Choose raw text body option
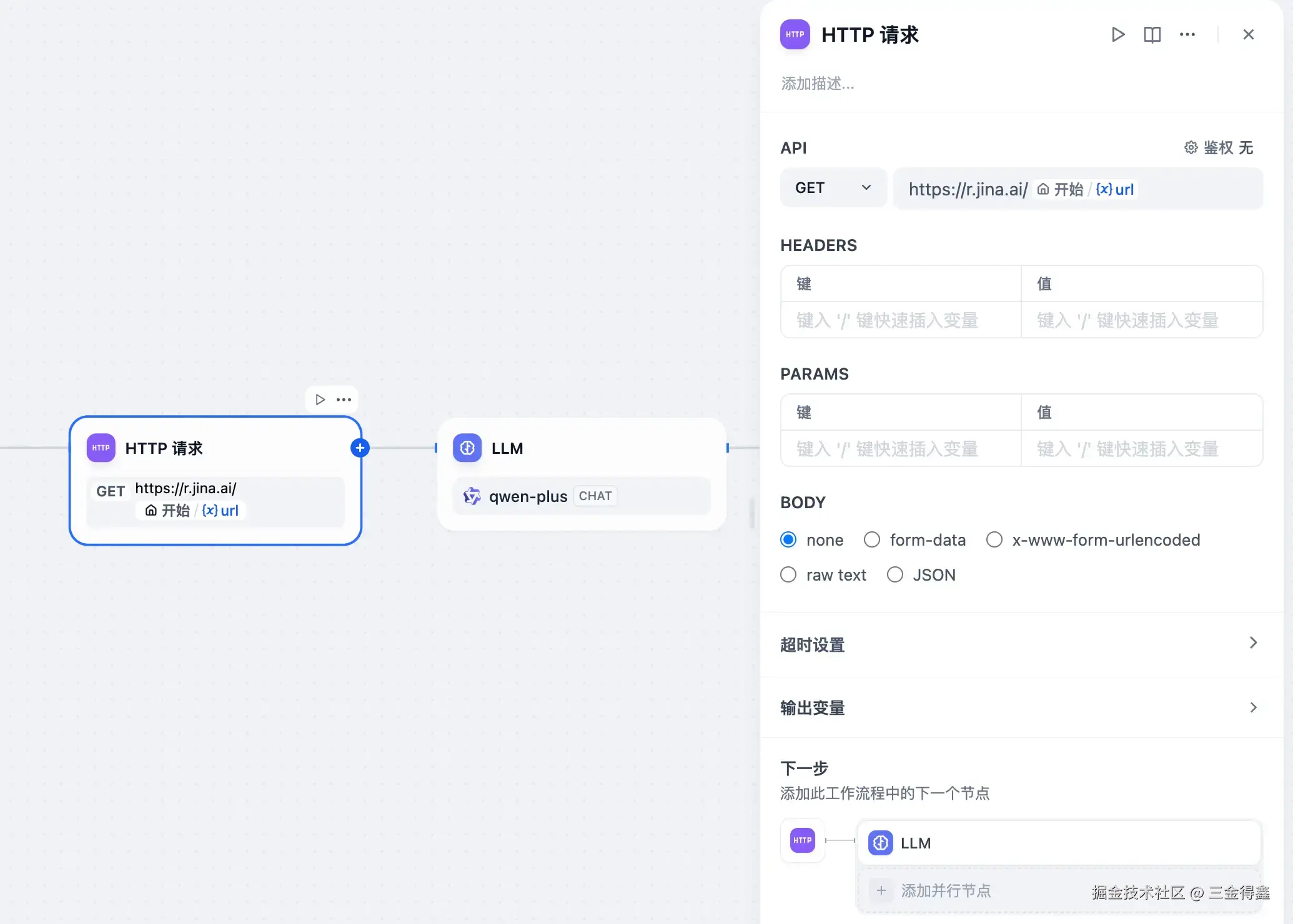The image size is (1293, 924). point(788,575)
